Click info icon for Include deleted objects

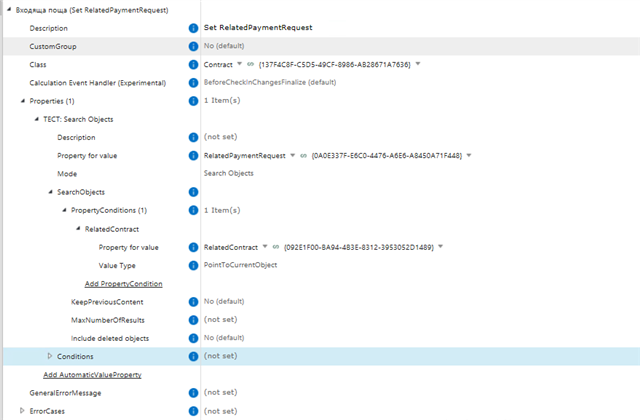point(194,338)
